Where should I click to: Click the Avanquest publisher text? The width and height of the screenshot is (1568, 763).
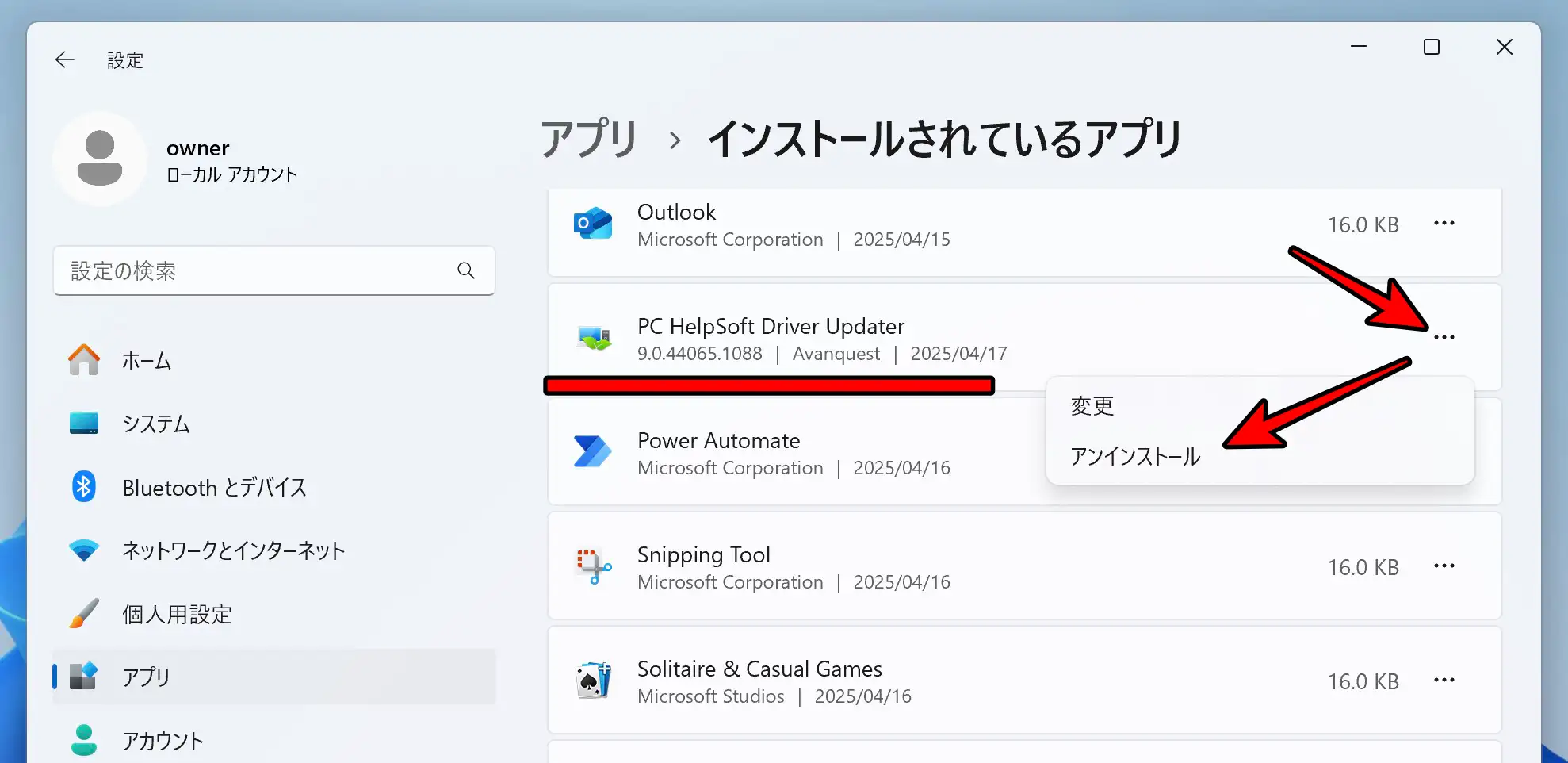[x=836, y=354]
